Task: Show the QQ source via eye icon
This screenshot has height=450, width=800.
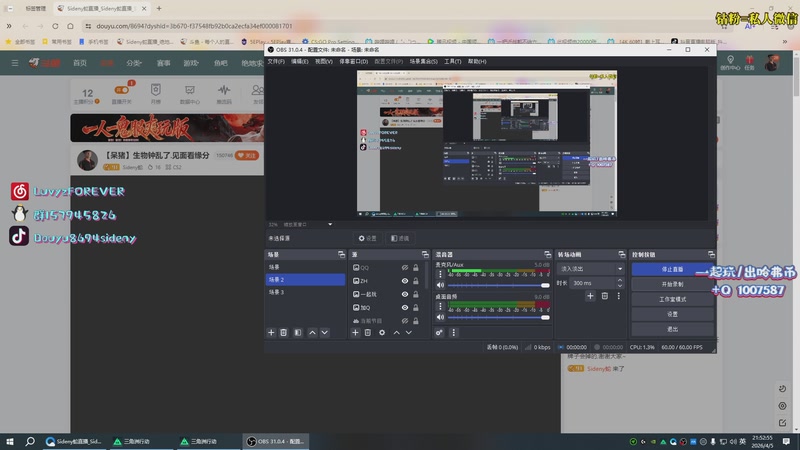Action: click(x=405, y=268)
